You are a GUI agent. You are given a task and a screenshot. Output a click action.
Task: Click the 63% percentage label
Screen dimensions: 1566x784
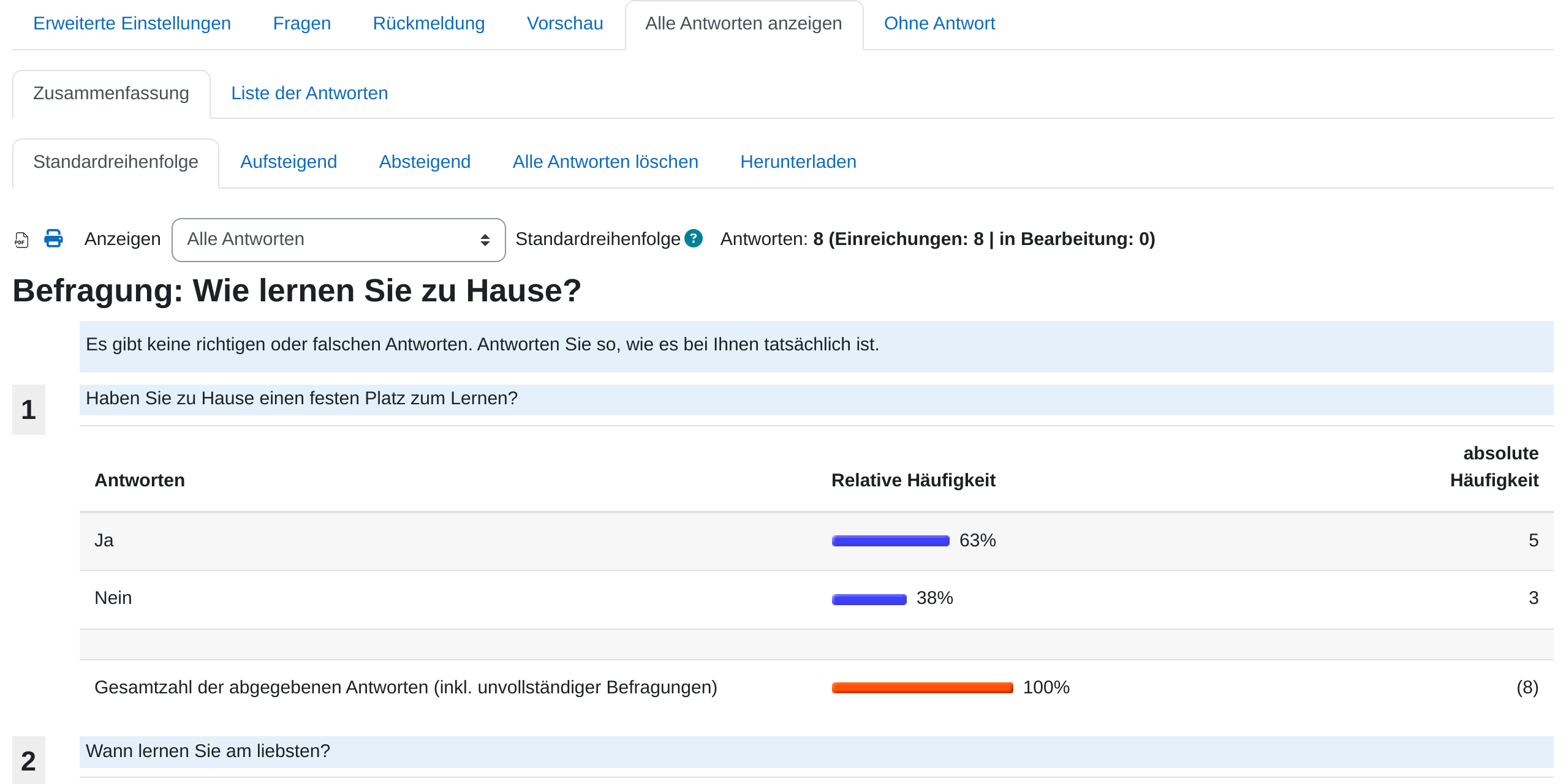[x=977, y=540]
